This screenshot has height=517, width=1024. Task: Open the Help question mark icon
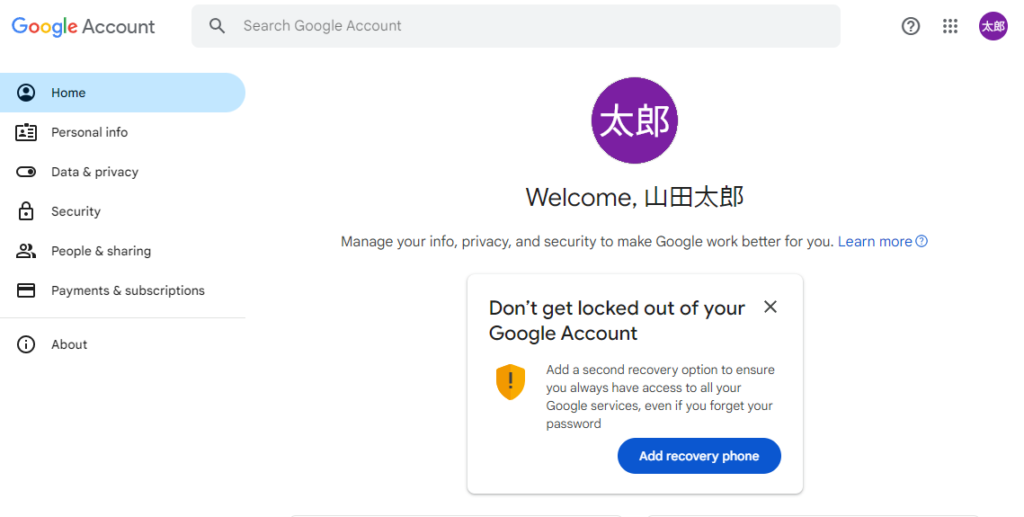(x=910, y=26)
